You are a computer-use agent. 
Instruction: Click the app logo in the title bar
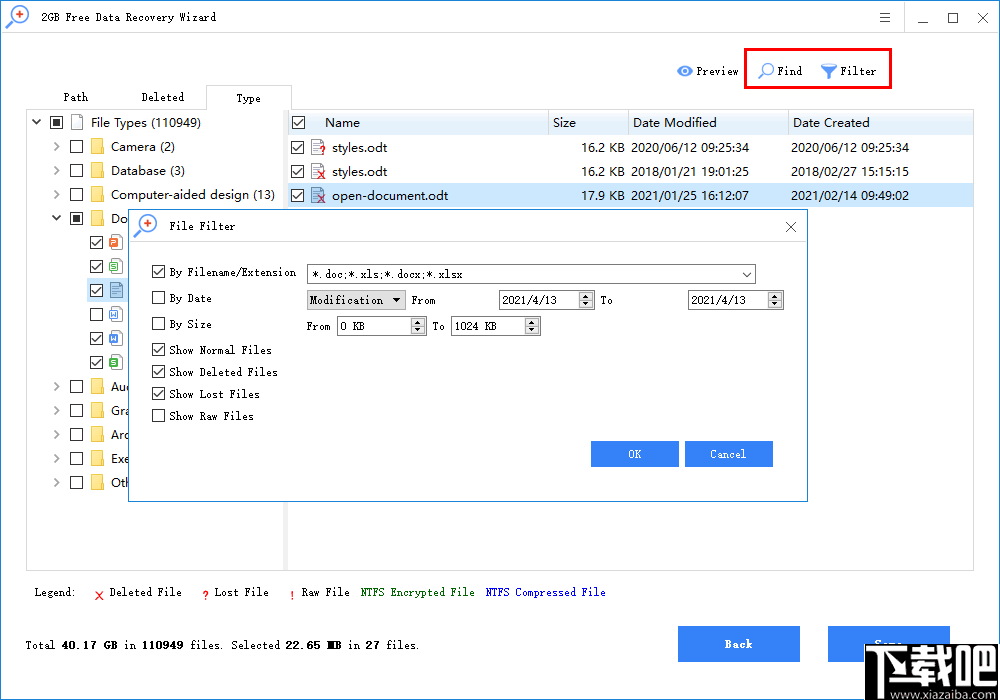17,16
